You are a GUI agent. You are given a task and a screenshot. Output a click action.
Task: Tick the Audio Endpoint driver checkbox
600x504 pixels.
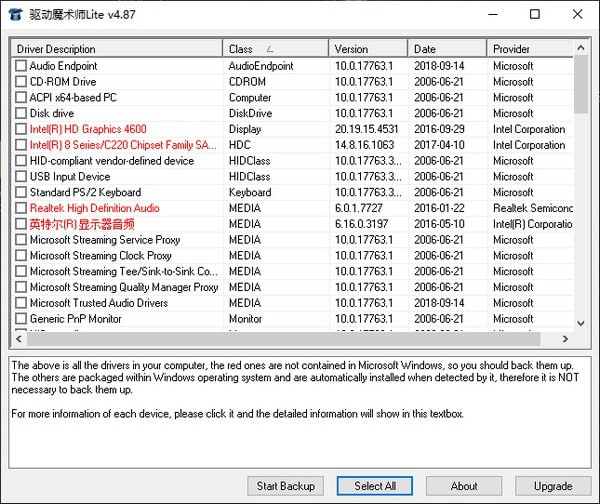point(21,66)
